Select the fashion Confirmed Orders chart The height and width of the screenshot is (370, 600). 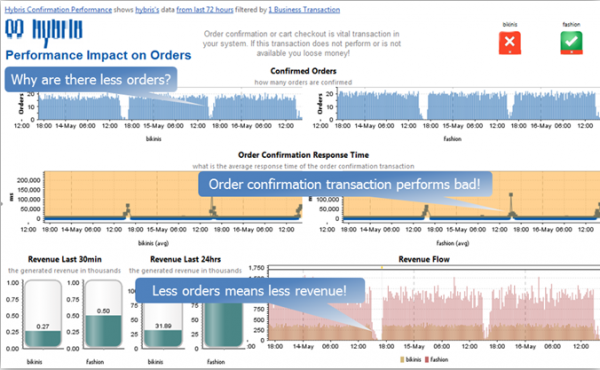tap(468, 105)
